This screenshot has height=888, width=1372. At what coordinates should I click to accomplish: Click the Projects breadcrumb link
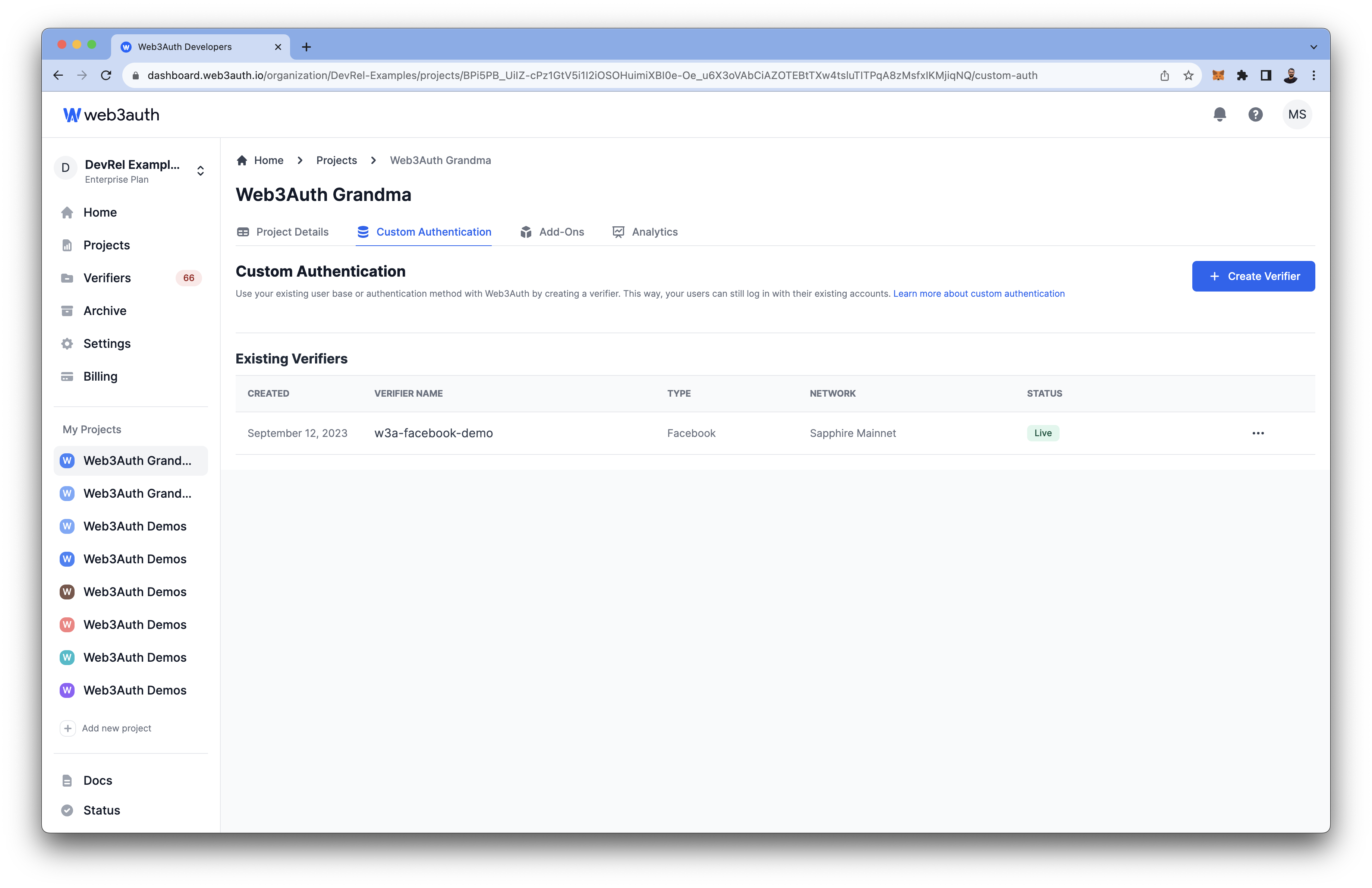(x=337, y=160)
